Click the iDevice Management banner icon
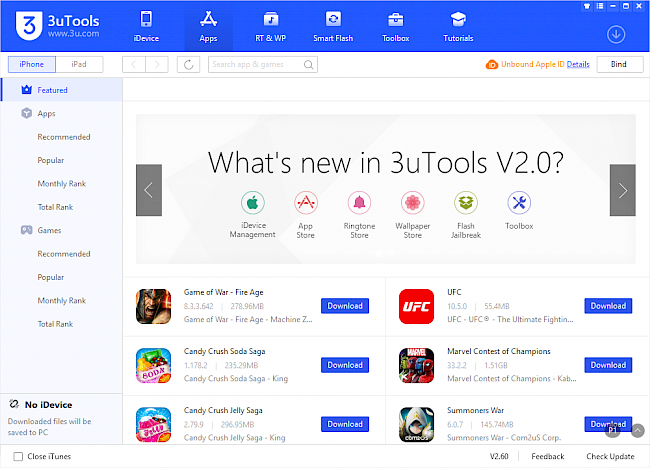Viewport: 650px width, 468px height. [x=252, y=203]
